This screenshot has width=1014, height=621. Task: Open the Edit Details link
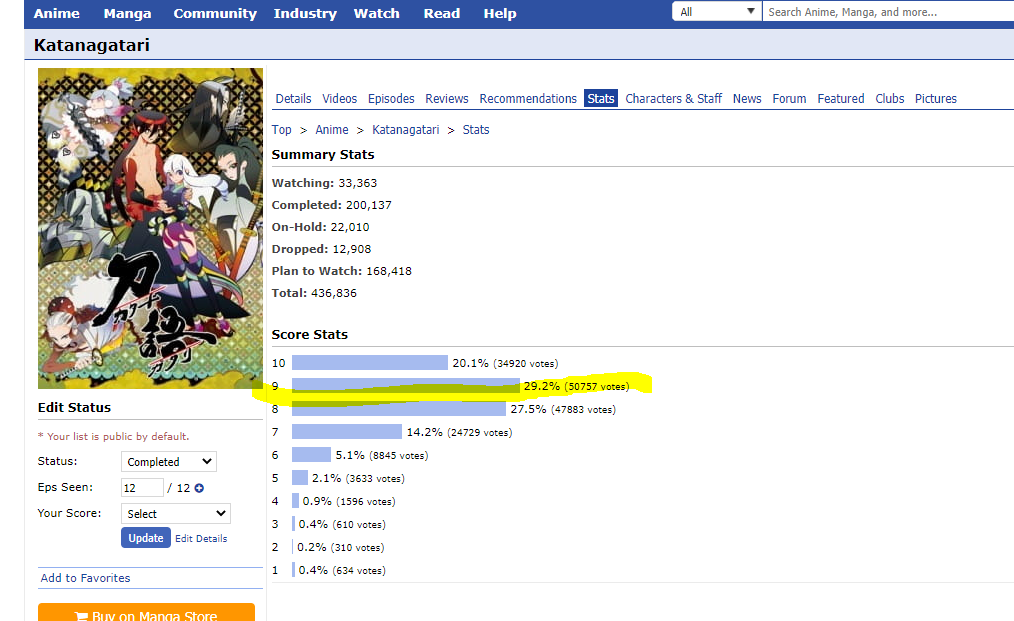coord(201,538)
